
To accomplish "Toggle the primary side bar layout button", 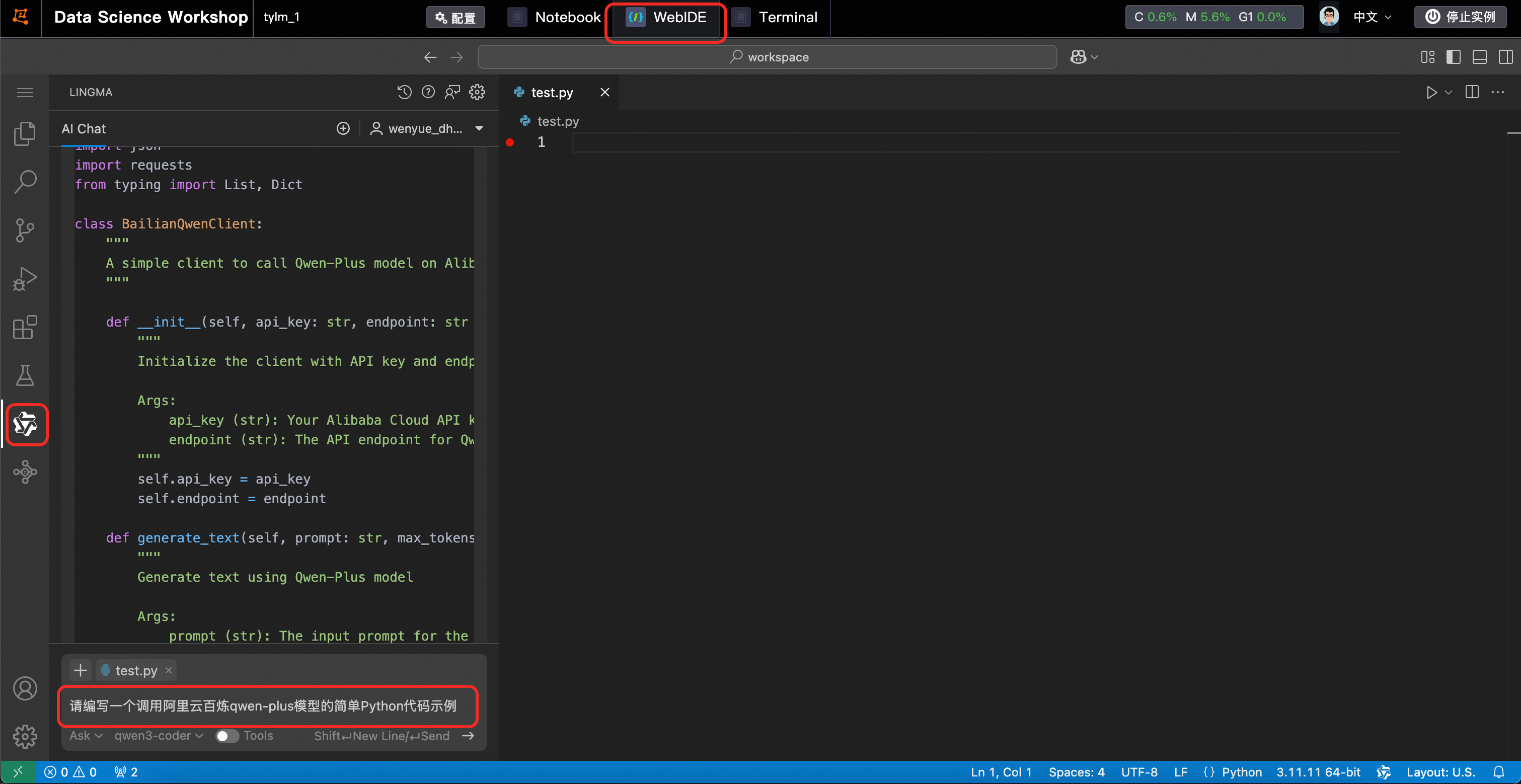I will 1453,57.
